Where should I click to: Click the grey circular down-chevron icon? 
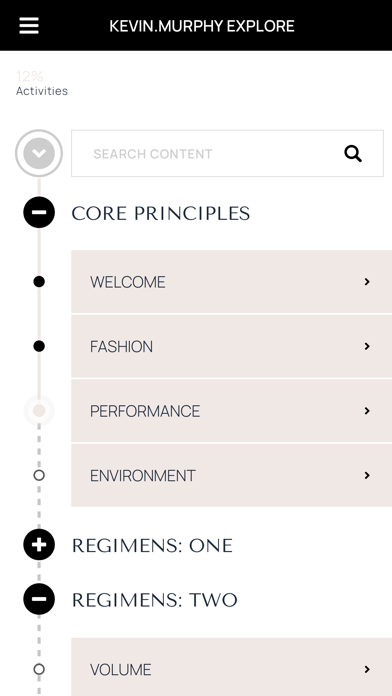coord(39,153)
